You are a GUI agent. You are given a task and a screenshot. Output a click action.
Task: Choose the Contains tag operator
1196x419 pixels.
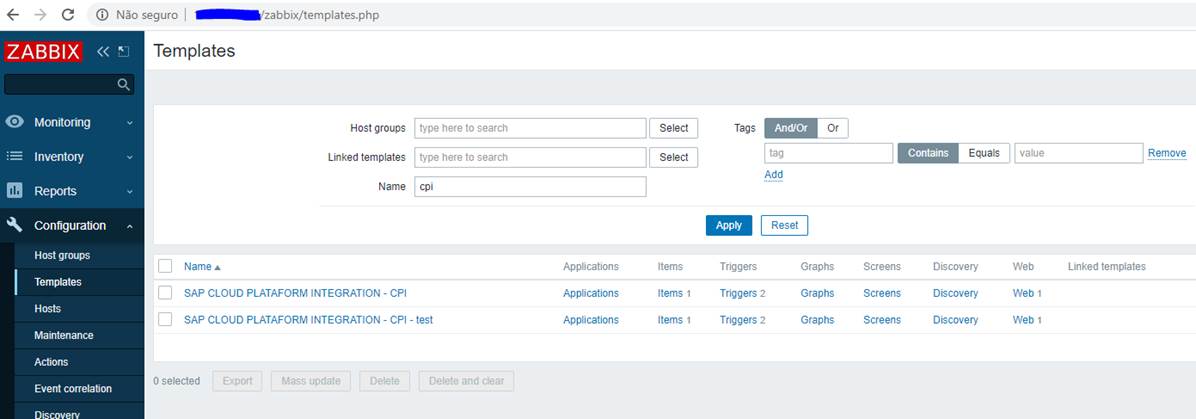(928, 153)
